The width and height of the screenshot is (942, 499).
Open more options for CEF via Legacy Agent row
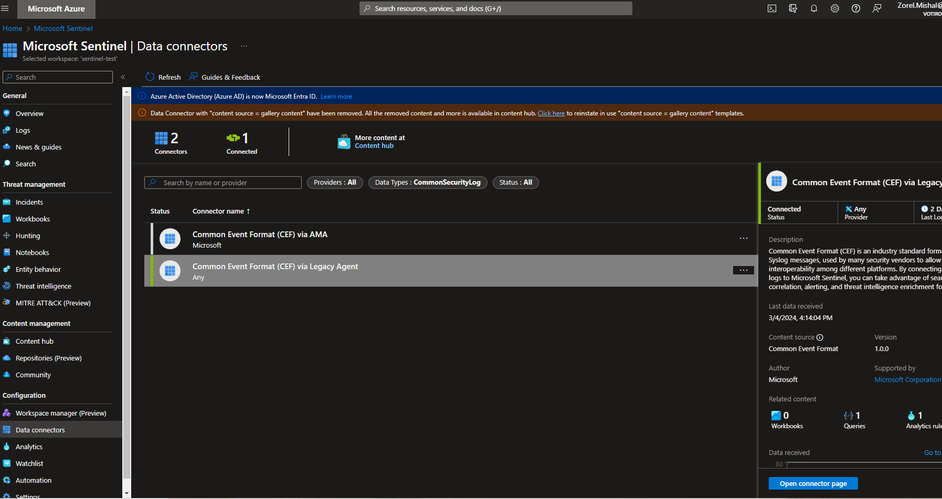(743, 270)
